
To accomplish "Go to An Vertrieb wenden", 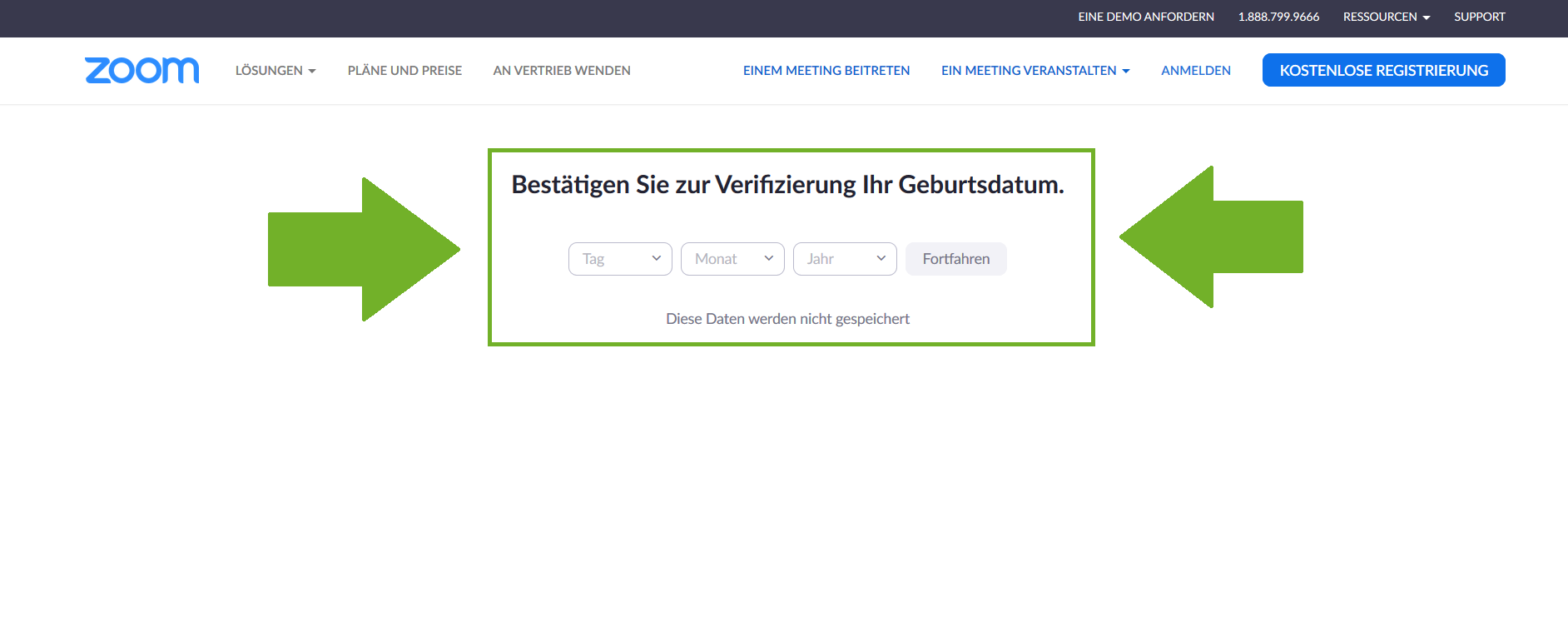I will tap(562, 71).
